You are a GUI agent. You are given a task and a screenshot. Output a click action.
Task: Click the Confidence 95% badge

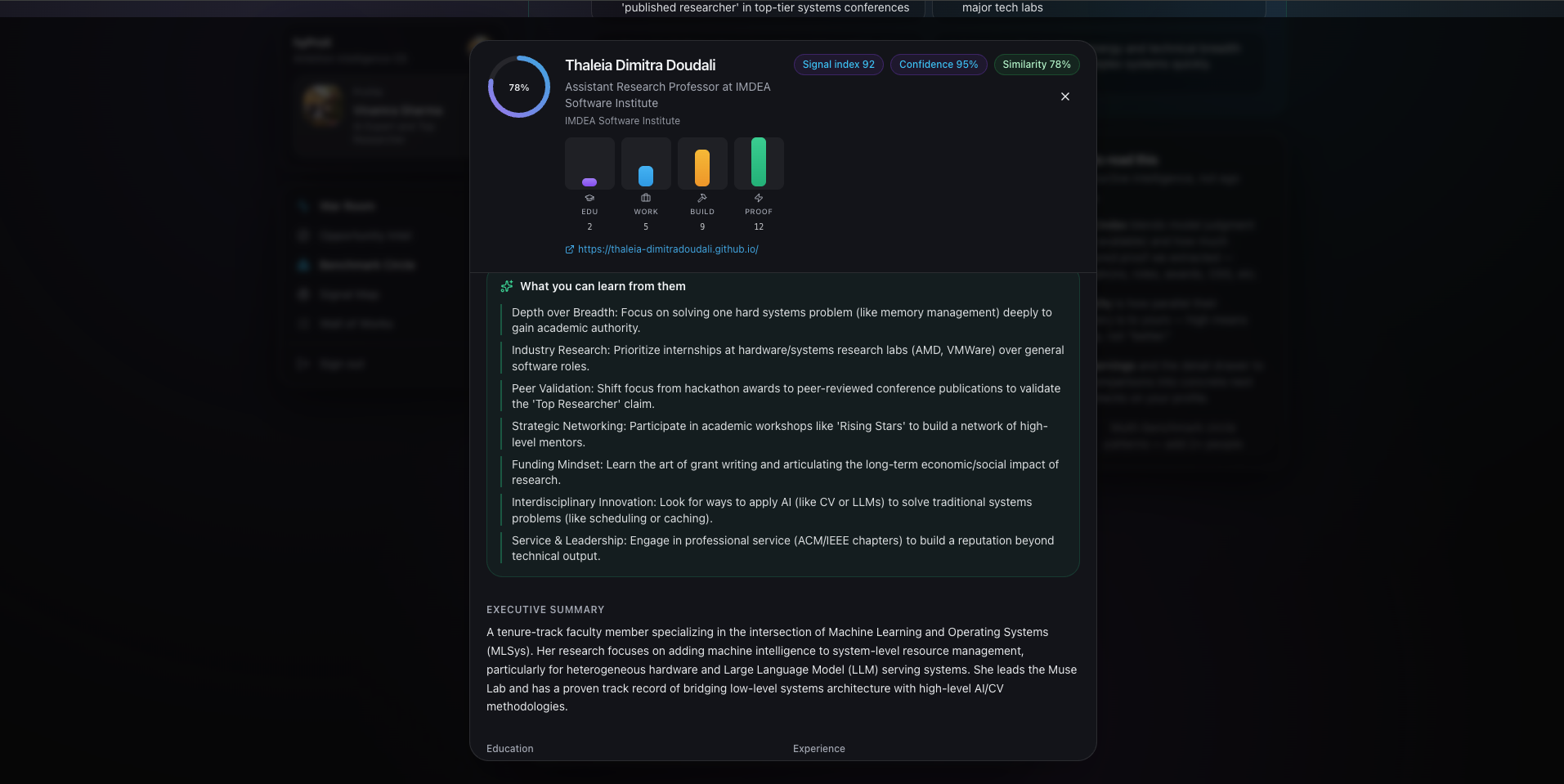[x=939, y=65]
